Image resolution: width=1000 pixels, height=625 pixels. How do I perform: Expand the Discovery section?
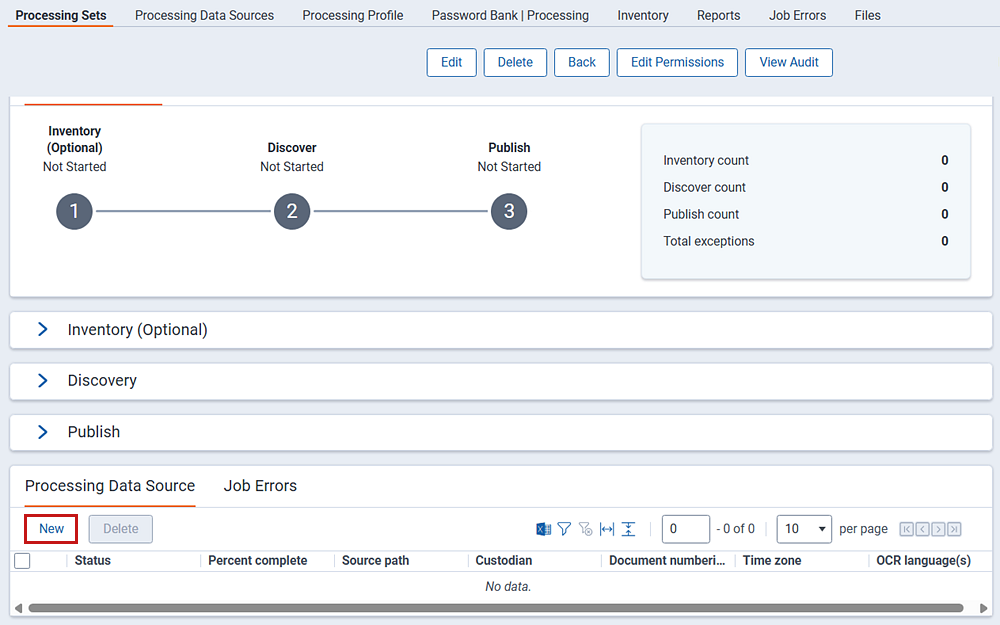42,381
